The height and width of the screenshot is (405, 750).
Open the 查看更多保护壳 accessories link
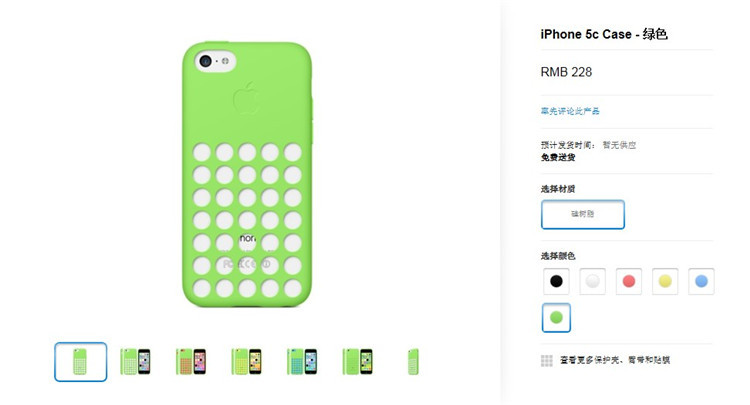point(615,360)
